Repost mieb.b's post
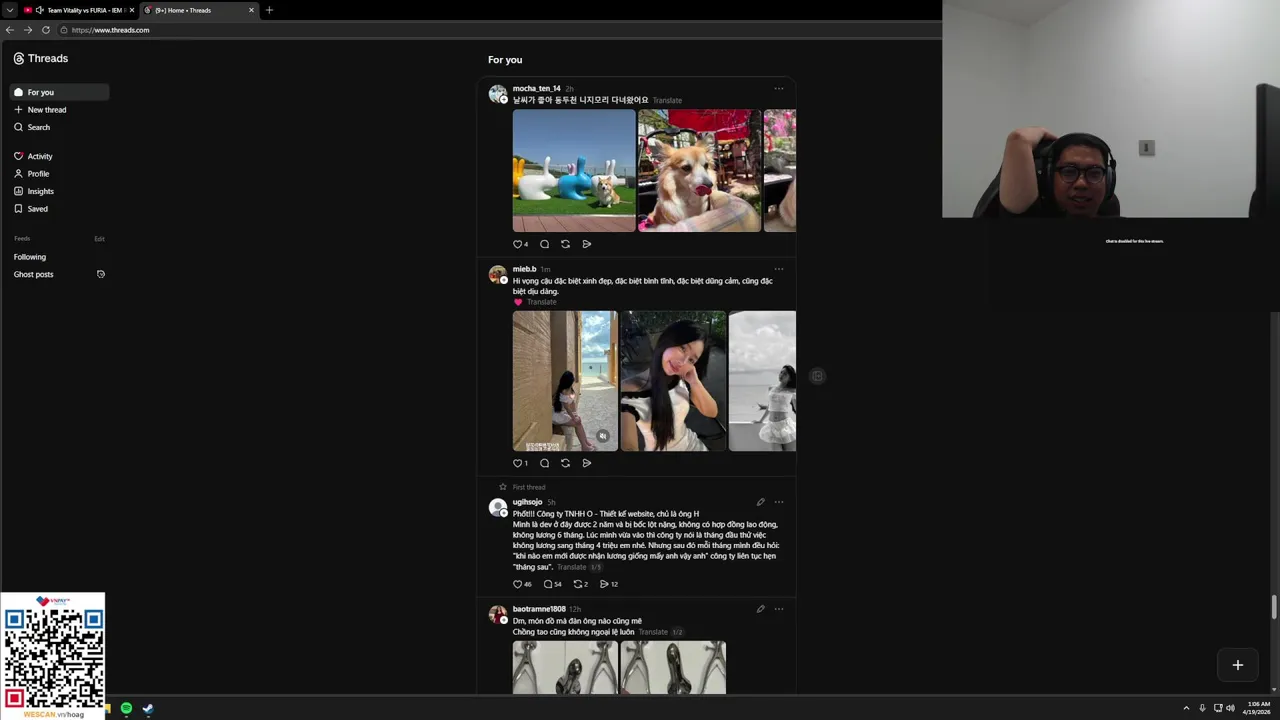 click(565, 463)
